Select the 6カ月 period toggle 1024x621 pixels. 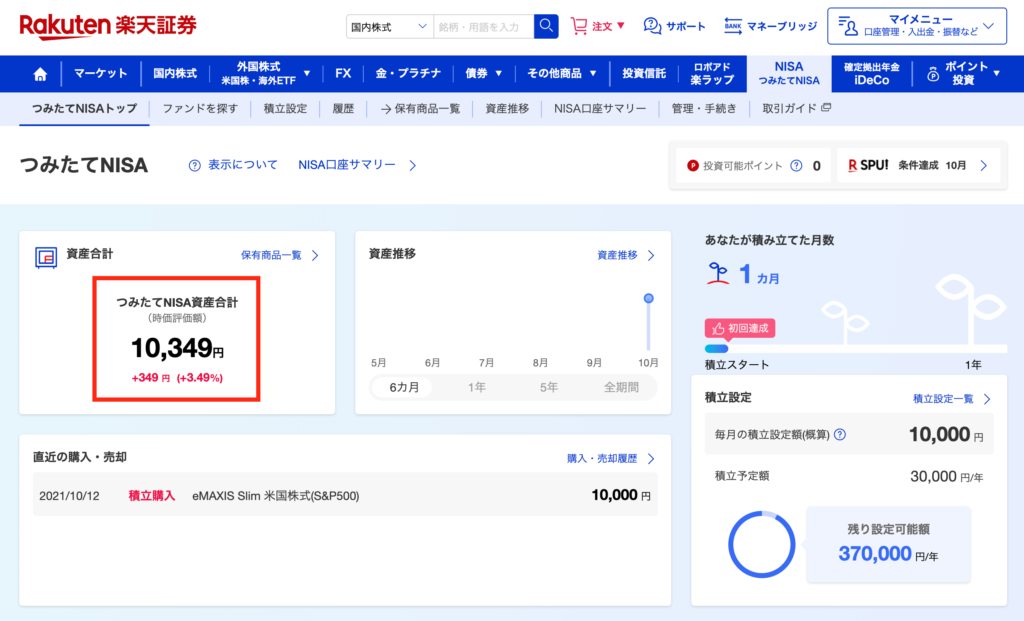pos(404,387)
